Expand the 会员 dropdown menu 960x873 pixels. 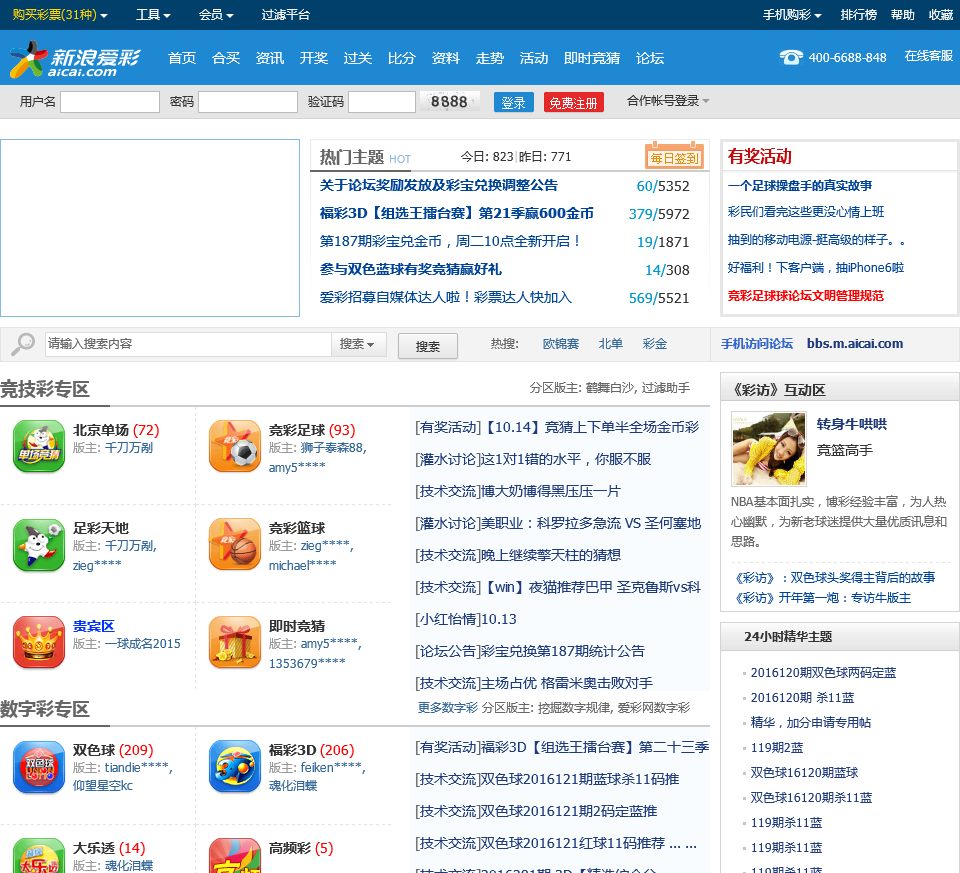216,15
